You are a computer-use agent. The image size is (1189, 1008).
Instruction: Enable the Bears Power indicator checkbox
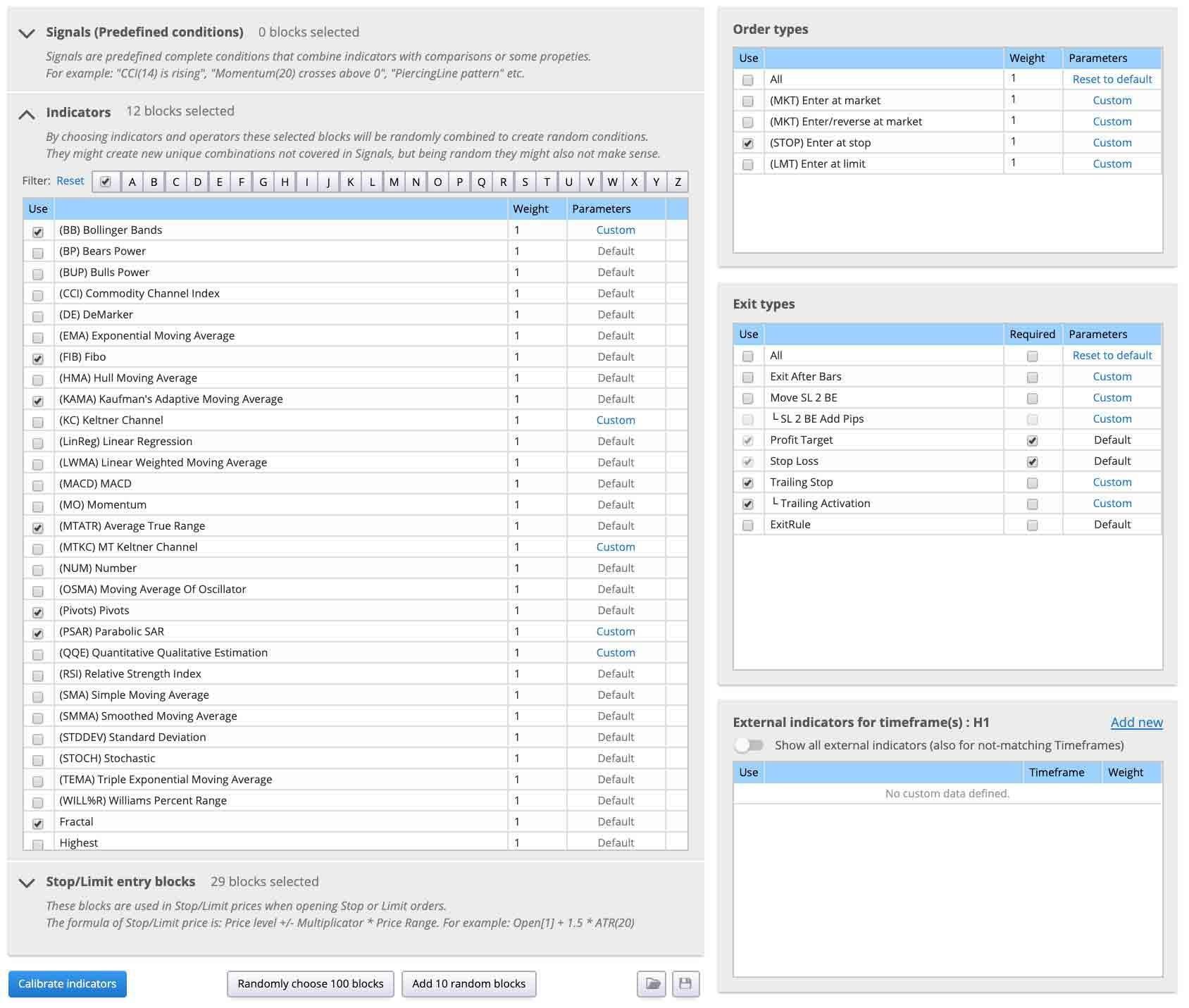click(x=38, y=253)
